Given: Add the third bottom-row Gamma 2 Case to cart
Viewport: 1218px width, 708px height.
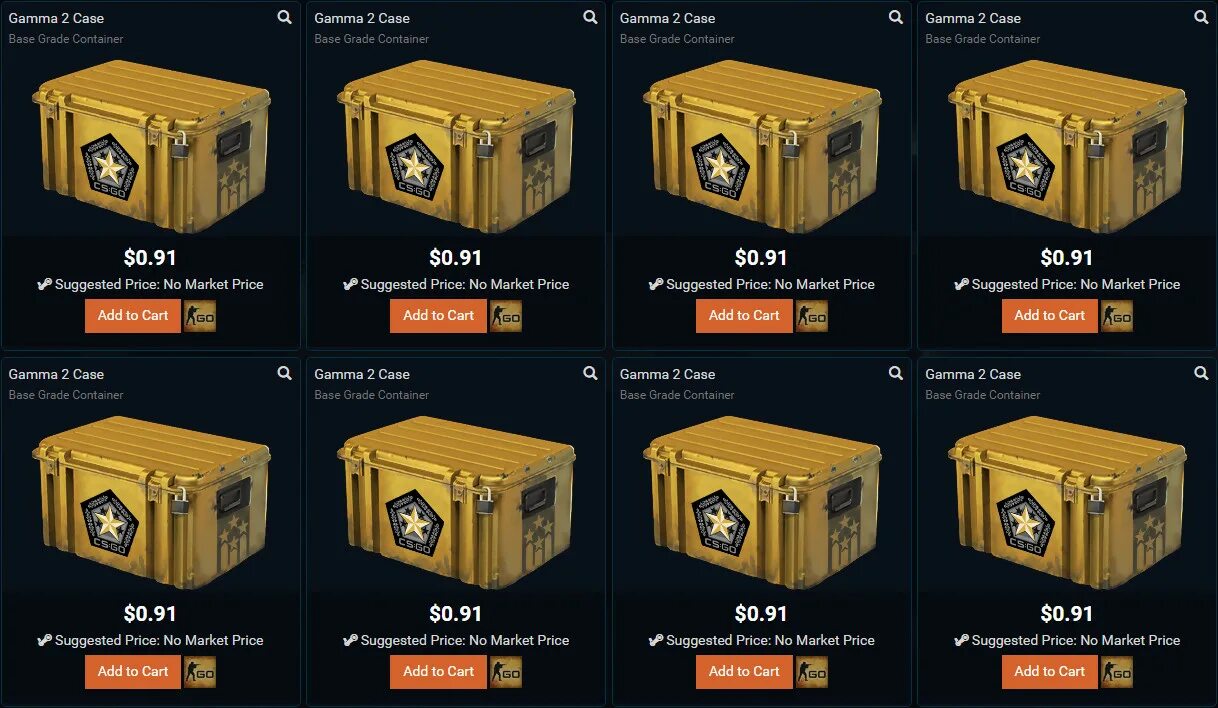Looking at the screenshot, I should click(x=744, y=672).
